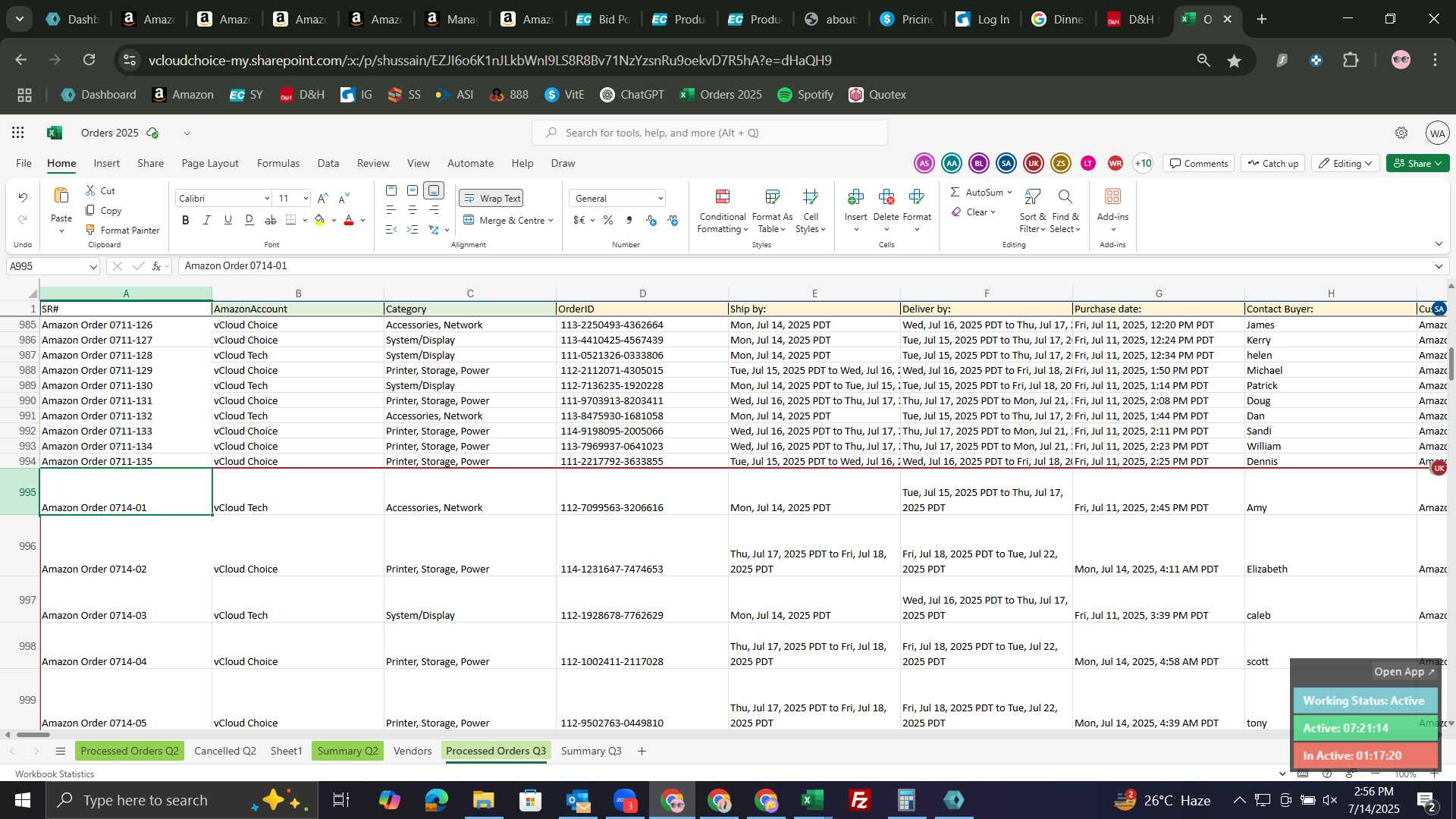Toggle Underline formatting

coord(228,220)
